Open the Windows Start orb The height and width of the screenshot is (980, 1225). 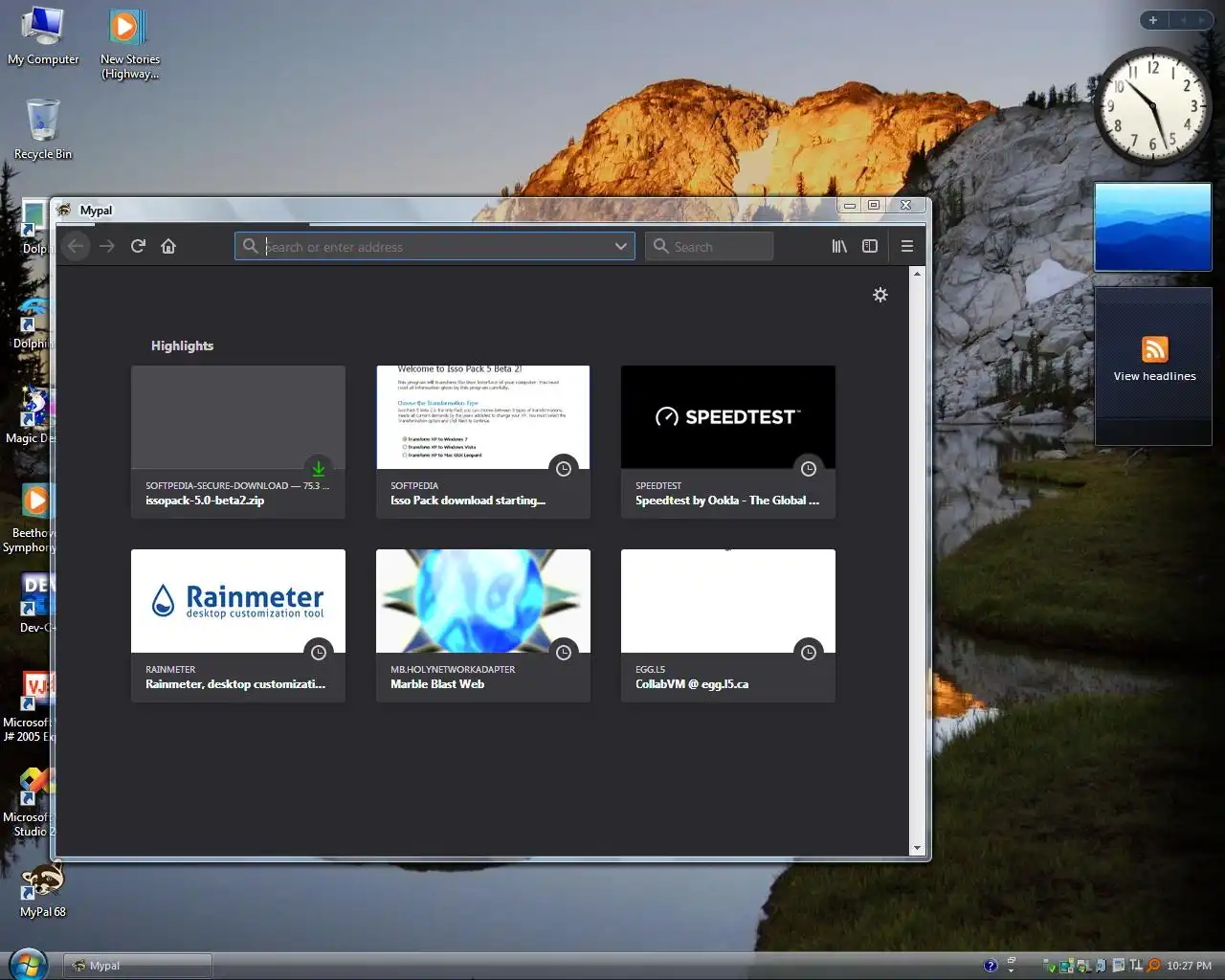[x=28, y=964]
